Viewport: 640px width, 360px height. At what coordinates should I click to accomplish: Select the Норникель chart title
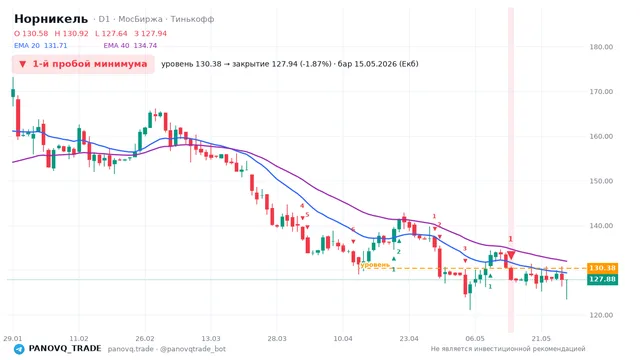tap(51, 19)
